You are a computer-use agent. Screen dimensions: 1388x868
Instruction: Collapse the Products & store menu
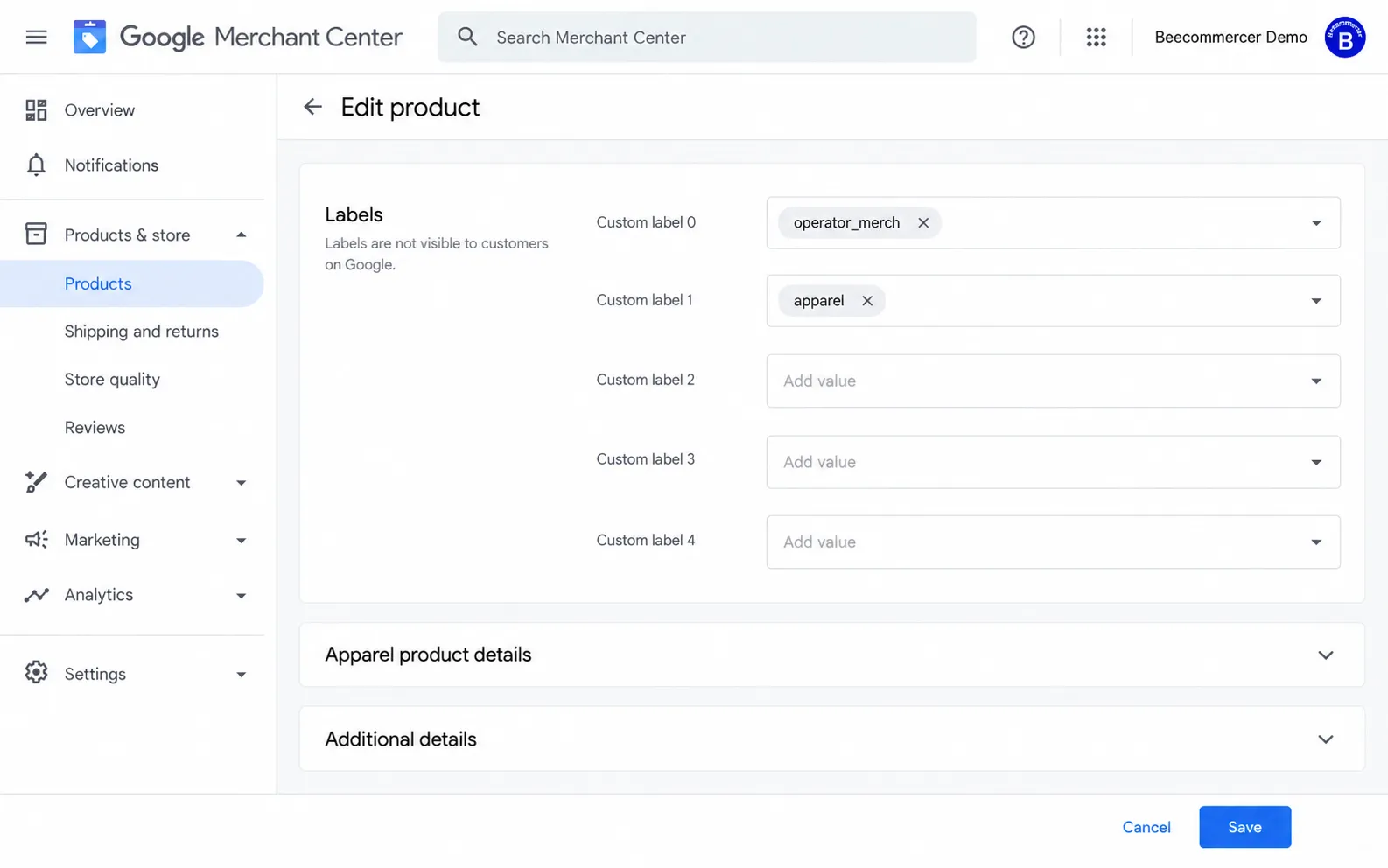tap(241, 234)
